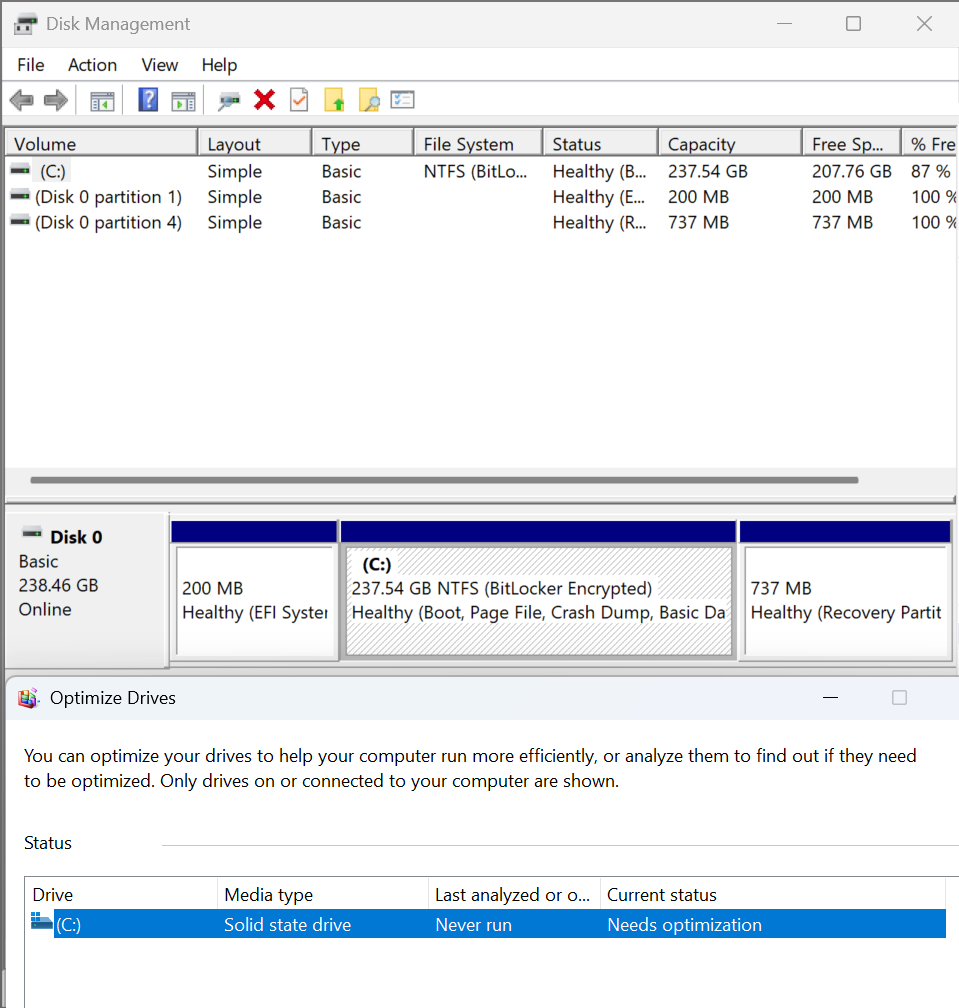Click the Disk Management title bar app icon
This screenshot has height=1008, width=959.
[x=26, y=24]
